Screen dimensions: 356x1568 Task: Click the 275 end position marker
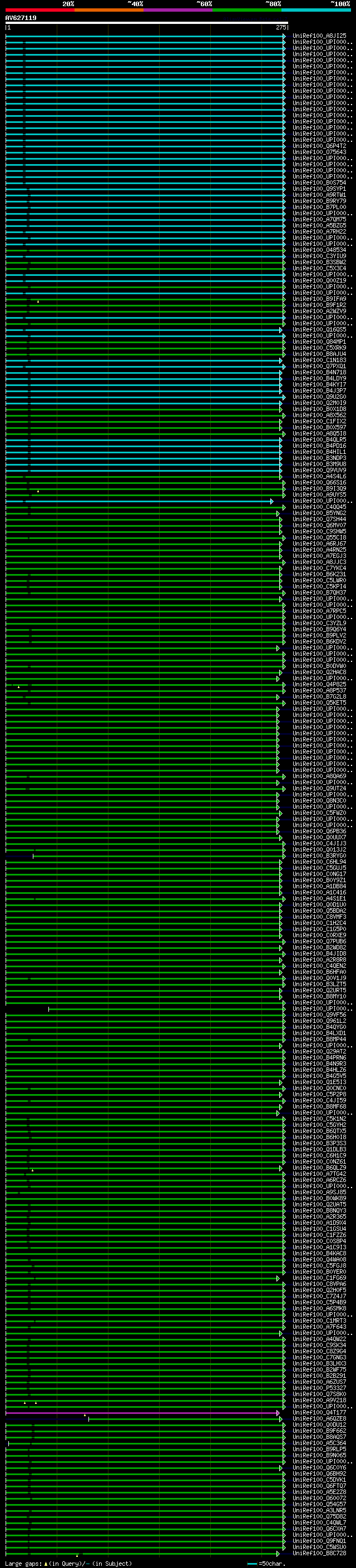[x=281, y=27]
